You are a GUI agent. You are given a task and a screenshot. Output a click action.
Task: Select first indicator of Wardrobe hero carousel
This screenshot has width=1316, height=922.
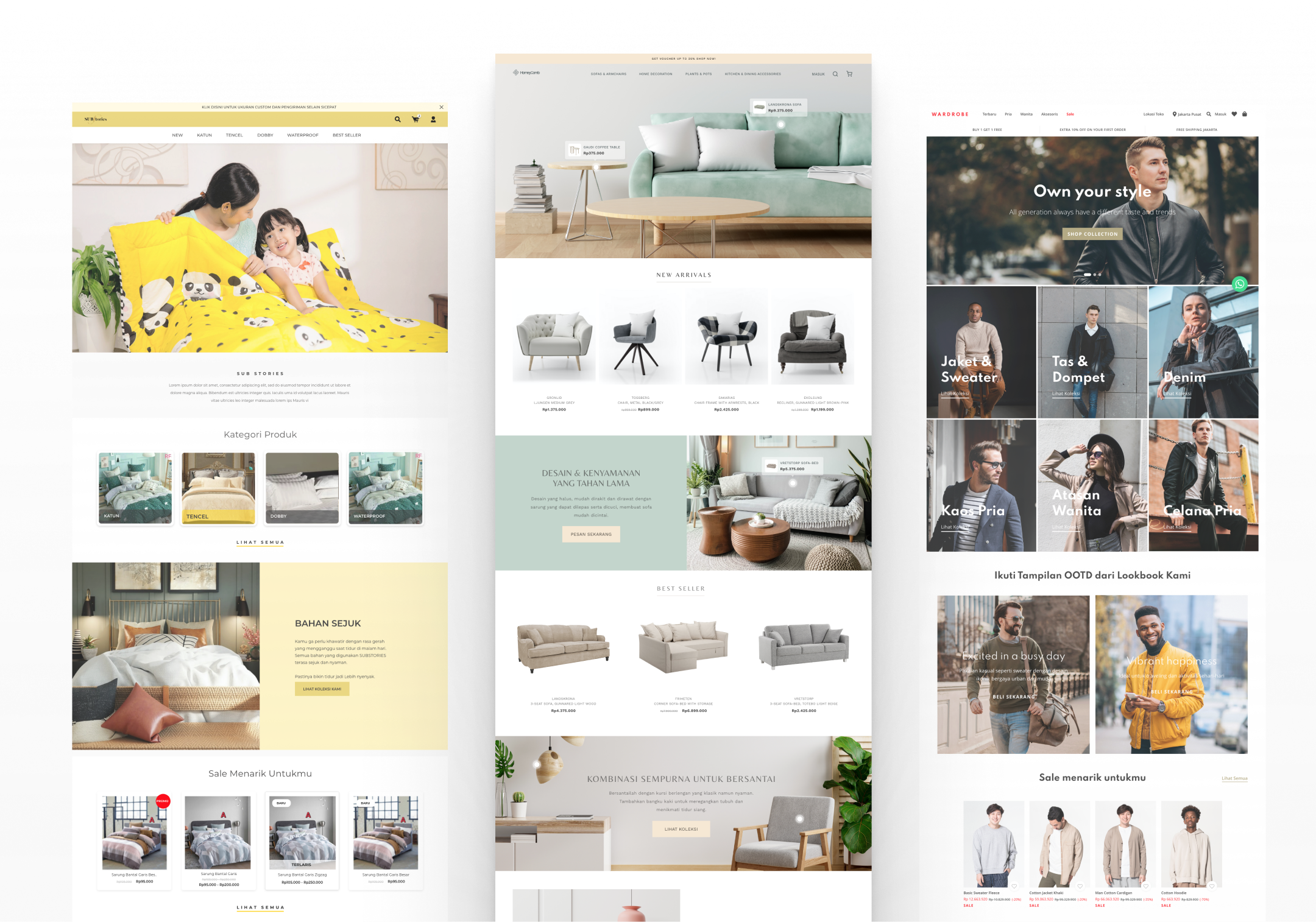(1087, 275)
